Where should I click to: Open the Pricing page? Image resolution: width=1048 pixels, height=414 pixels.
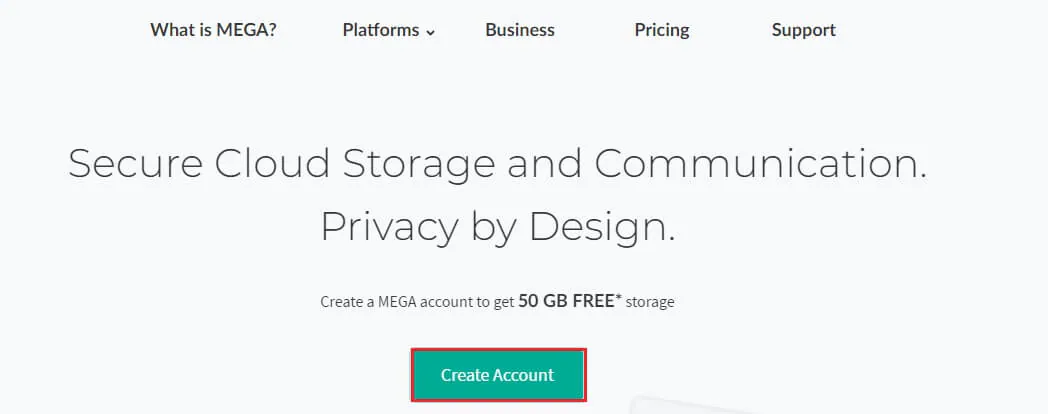tap(662, 30)
